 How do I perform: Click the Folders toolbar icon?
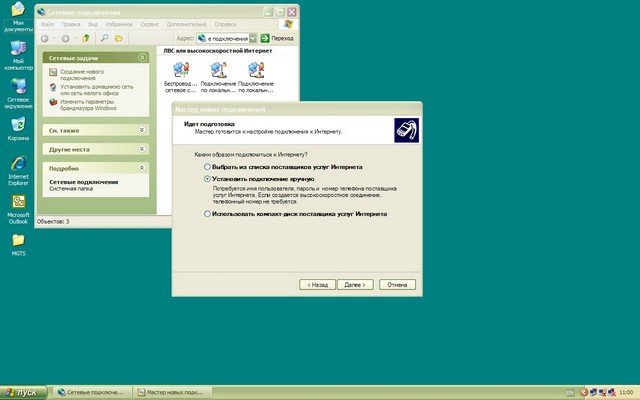119,38
